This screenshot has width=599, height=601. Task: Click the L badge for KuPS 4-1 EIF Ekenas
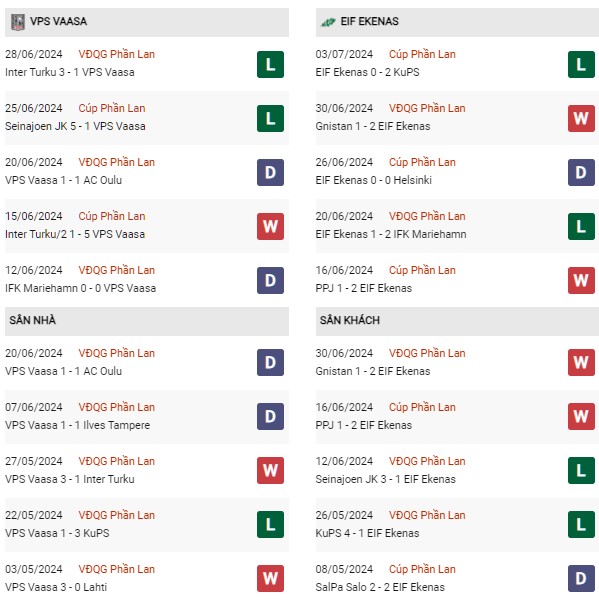pos(581,524)
